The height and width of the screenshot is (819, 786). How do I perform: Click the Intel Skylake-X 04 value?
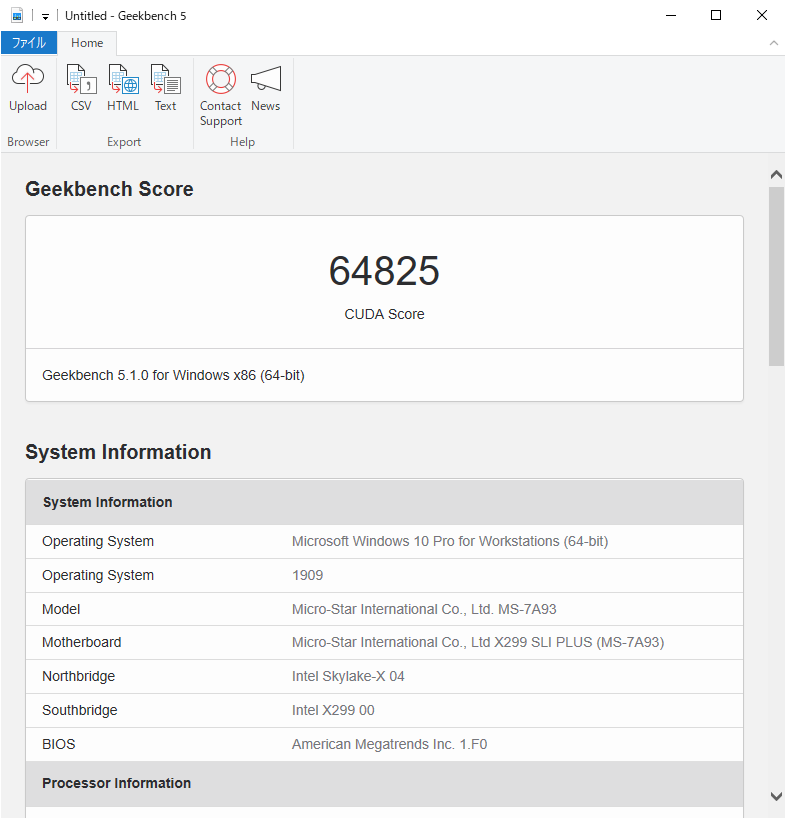coord(348,676)
